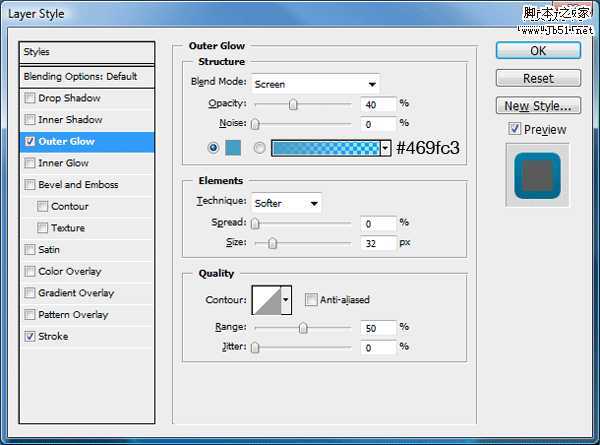This screenshot has width=600, height=445.
Task: Select the solid color glow radio button
Action: 213,148
